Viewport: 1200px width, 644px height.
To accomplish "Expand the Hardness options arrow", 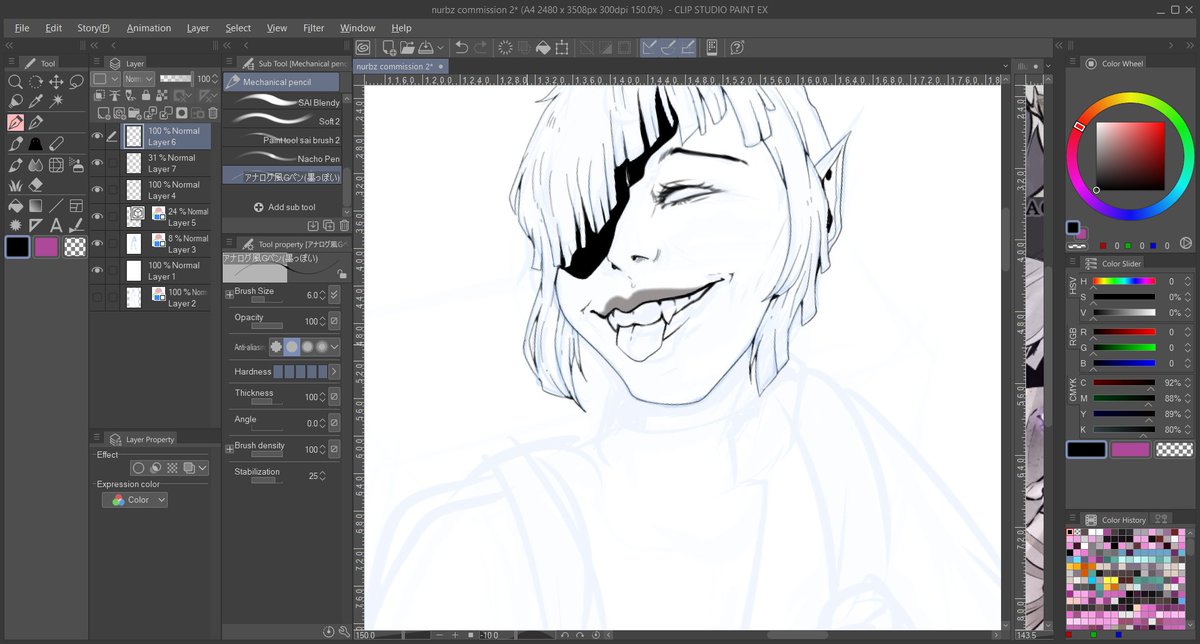I will pyautogui.click(x=334, y=372).
